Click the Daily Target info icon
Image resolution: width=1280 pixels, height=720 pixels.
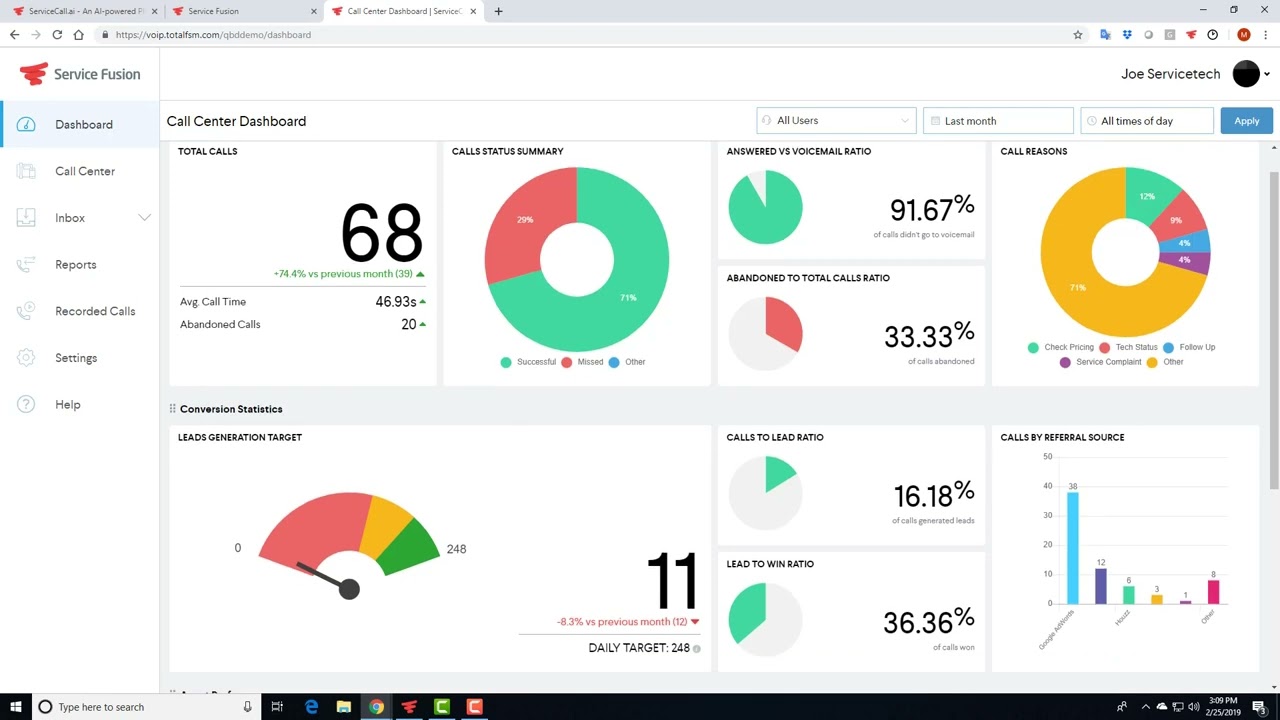point(697,649)
